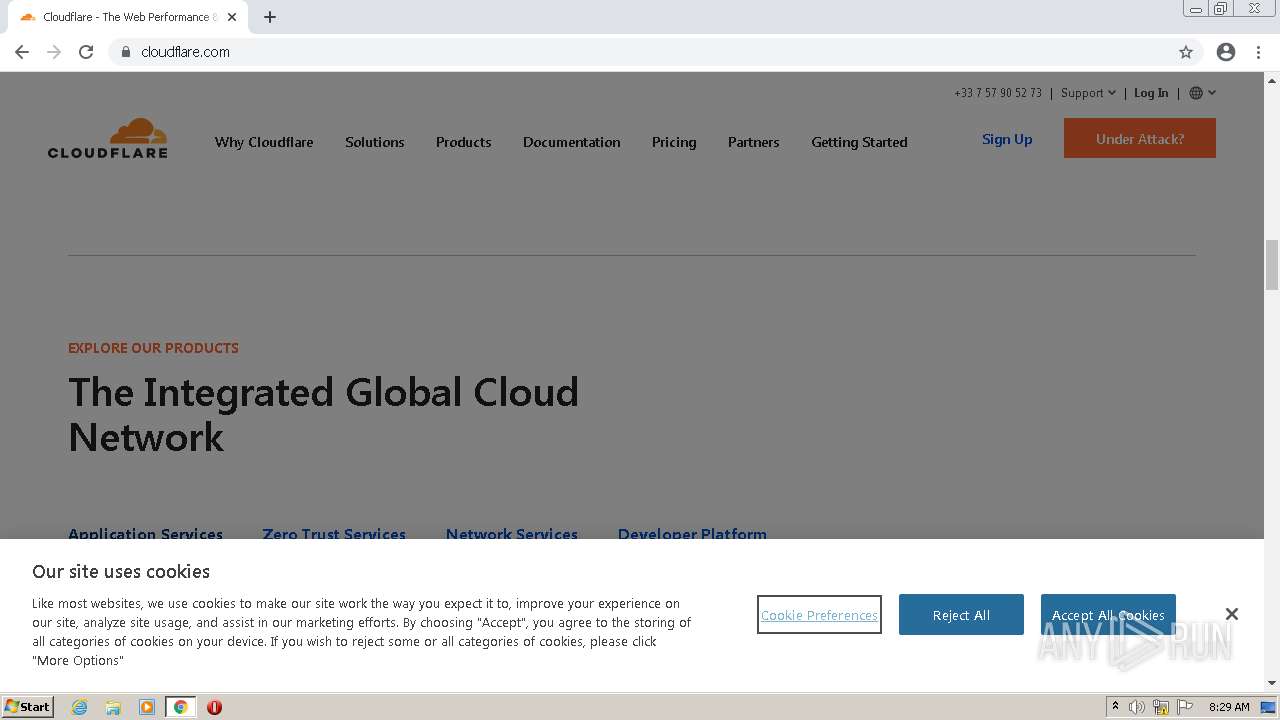The image size is (1280, 720).
Task: Bookmark this page with the star icon
Action: click(1186, 52)
